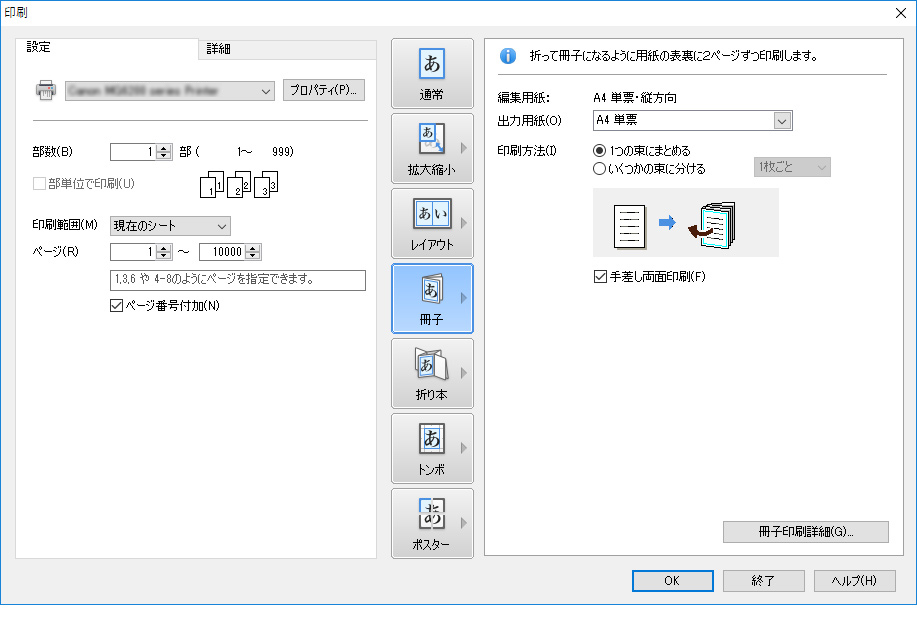Choose the ポスター poster print mode
This screenshot has width=917, height=624.
(x=432, y=523)
